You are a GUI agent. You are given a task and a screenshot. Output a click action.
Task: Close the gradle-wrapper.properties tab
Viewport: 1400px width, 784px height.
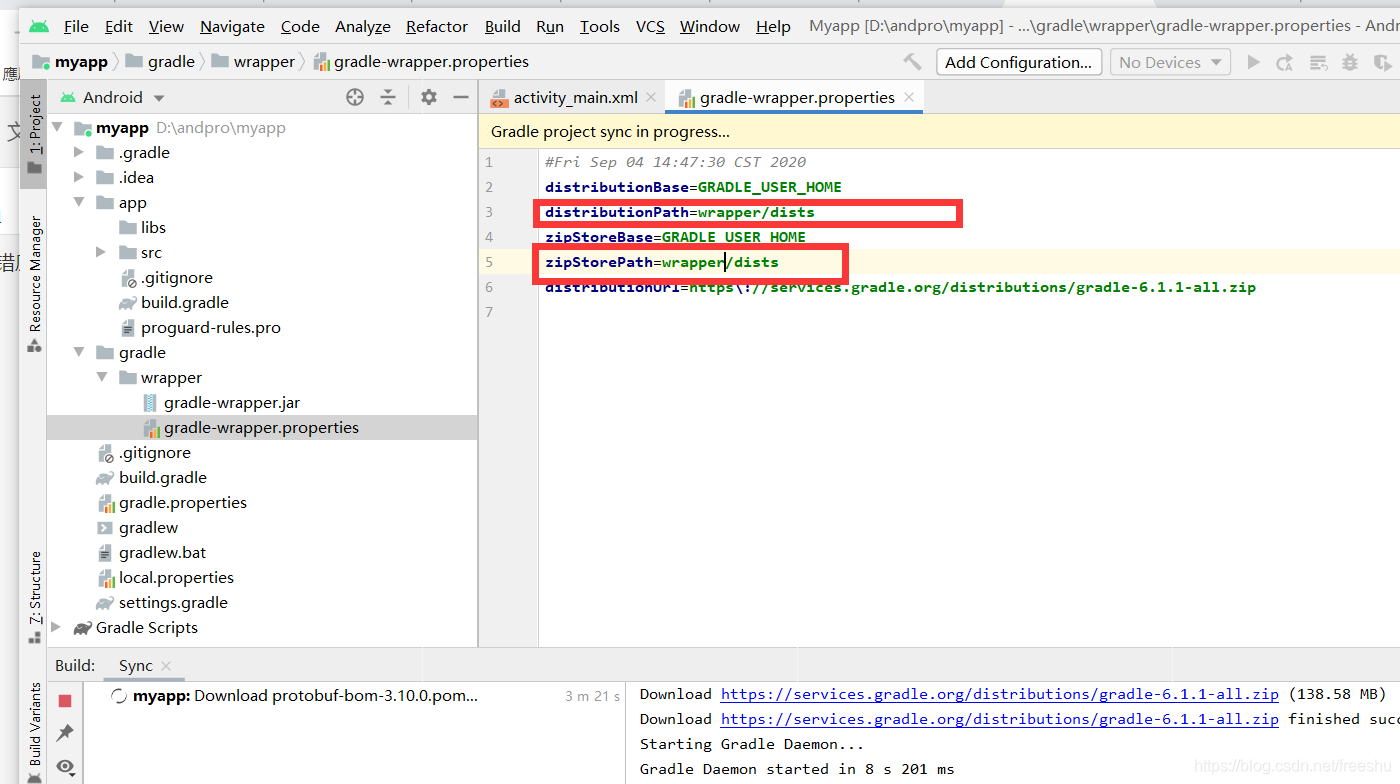909,97
